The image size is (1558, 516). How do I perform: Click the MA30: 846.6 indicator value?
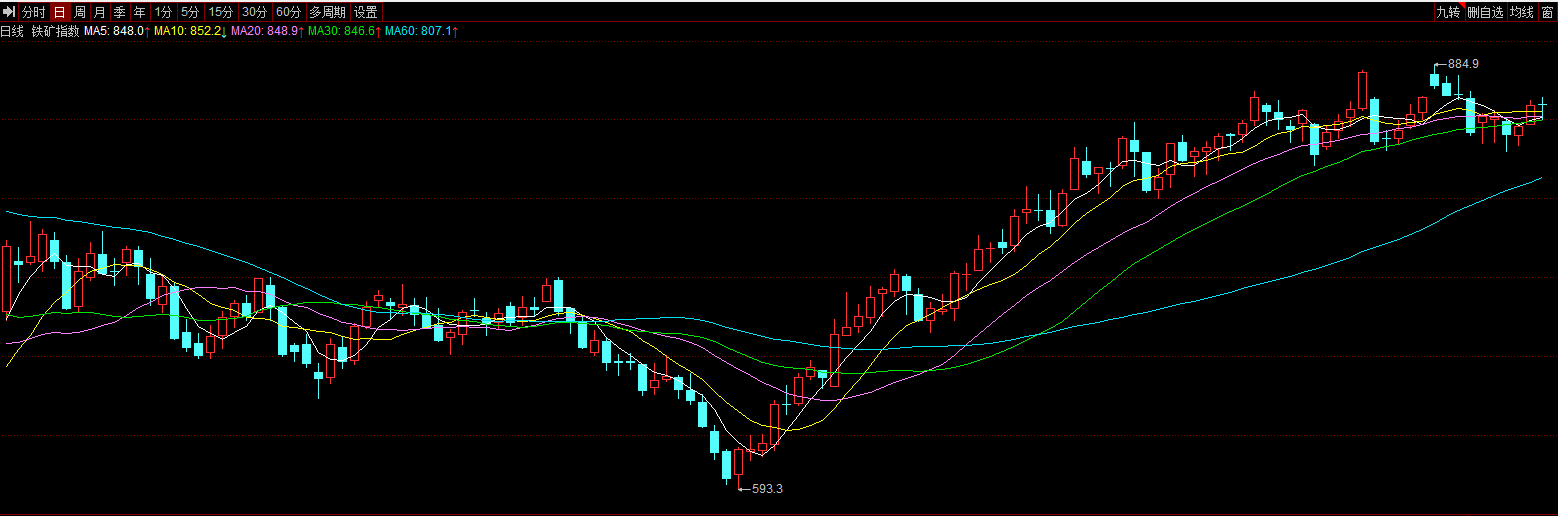[x=344, y=32]
